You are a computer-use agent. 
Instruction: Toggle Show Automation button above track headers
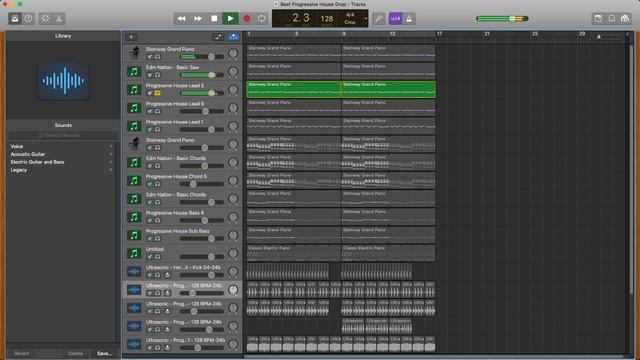pos(219,37)
